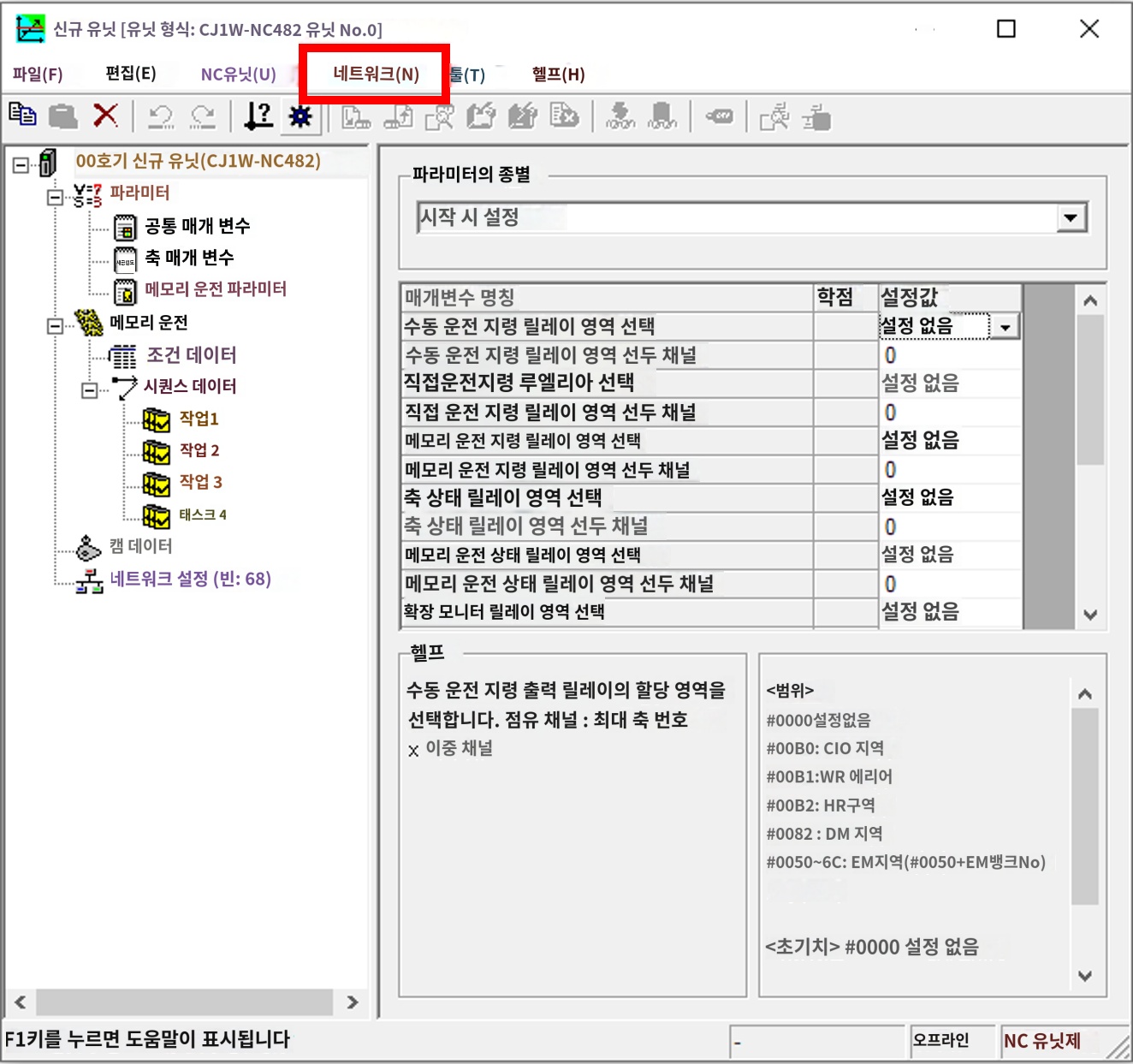This screenshot has height=1064, width=1133.
Task: Click the grayed upload-arrow transfer icon
Action: 398,116
